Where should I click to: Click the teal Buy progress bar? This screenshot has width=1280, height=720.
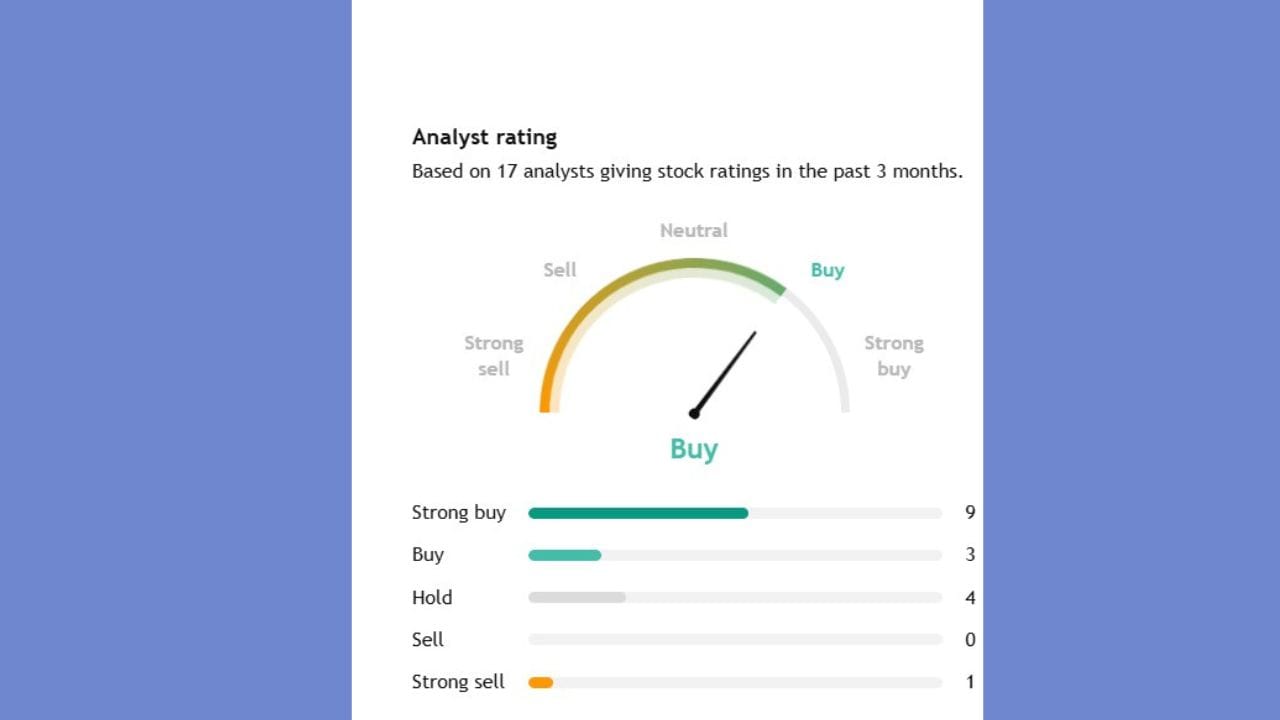pyautogui.click(x=564, y=555)
